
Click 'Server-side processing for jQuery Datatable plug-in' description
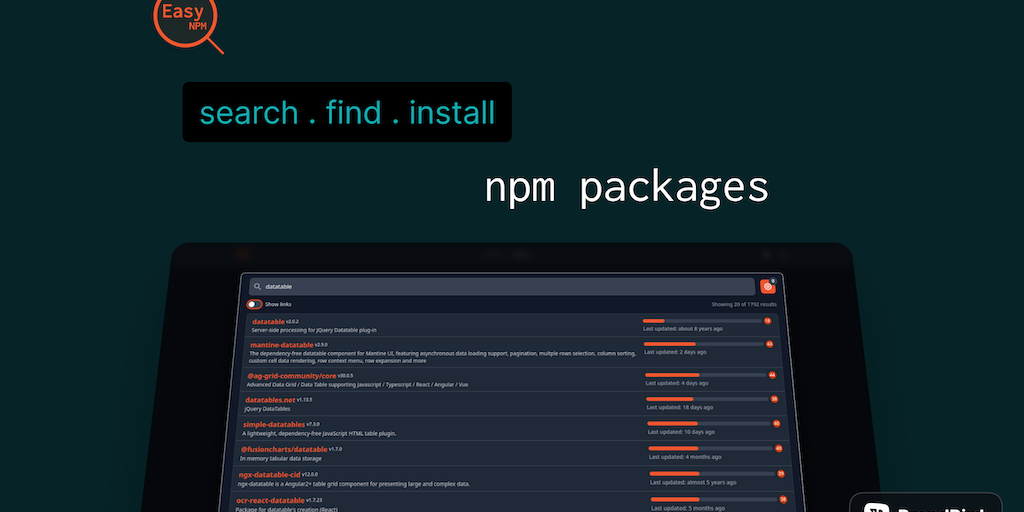point(314,330)
